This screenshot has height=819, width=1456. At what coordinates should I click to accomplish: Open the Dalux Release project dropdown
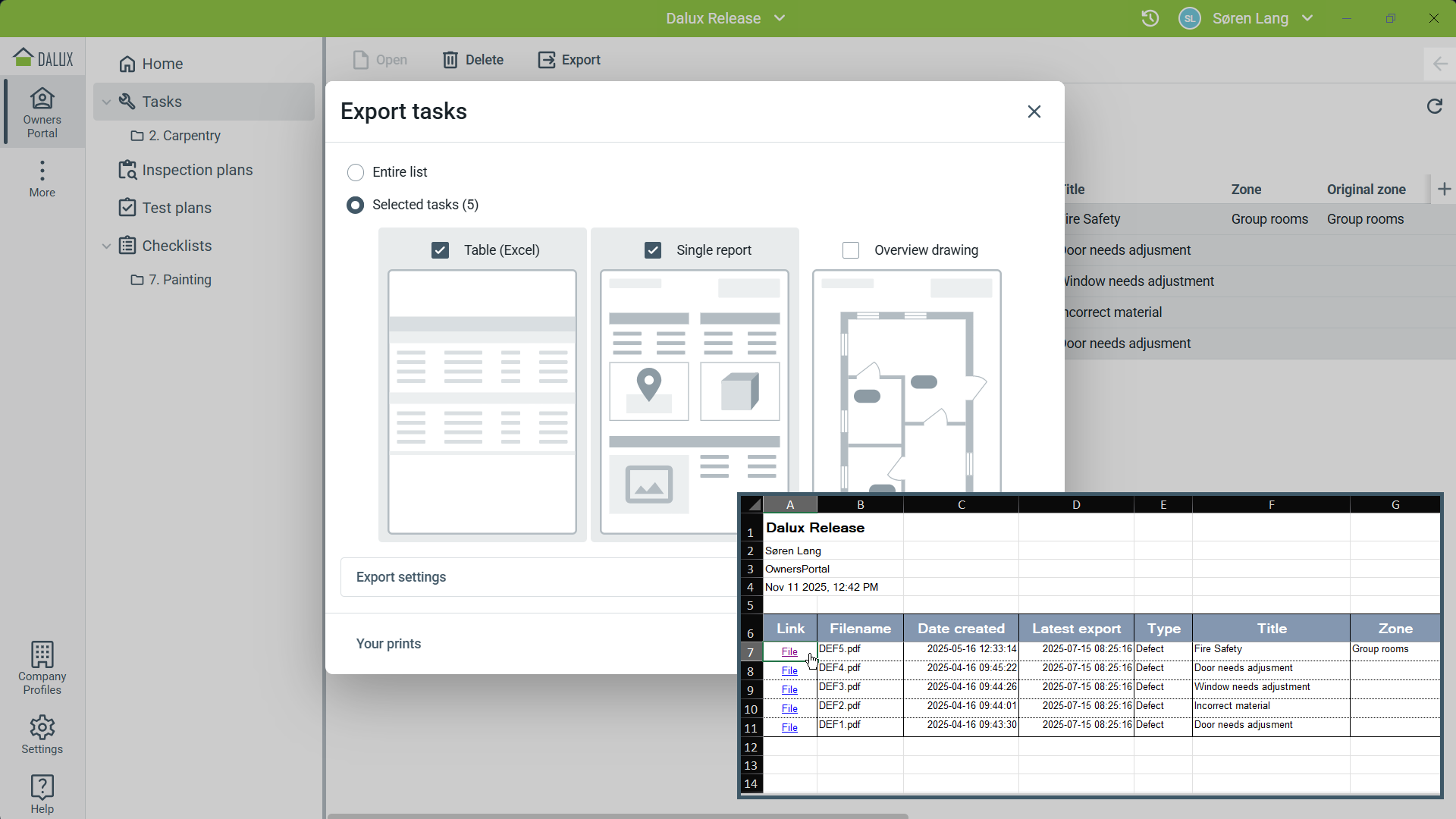click(x=726, y=18)
